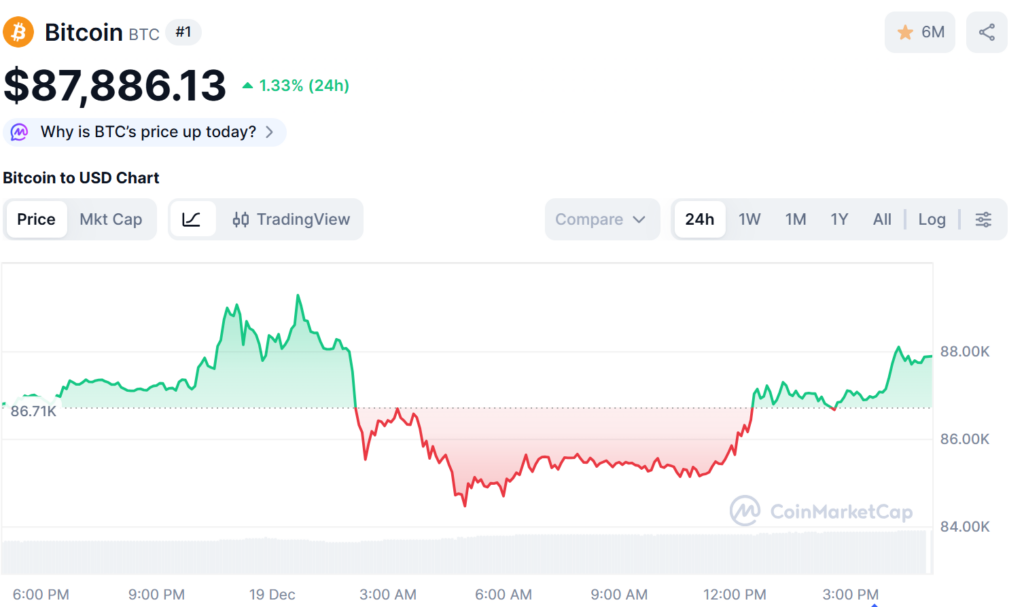This screenshot has height=607, width=1024.
Task: Expand the Compare dropdown
Action: pyautogui.click(x=601, y=220)
